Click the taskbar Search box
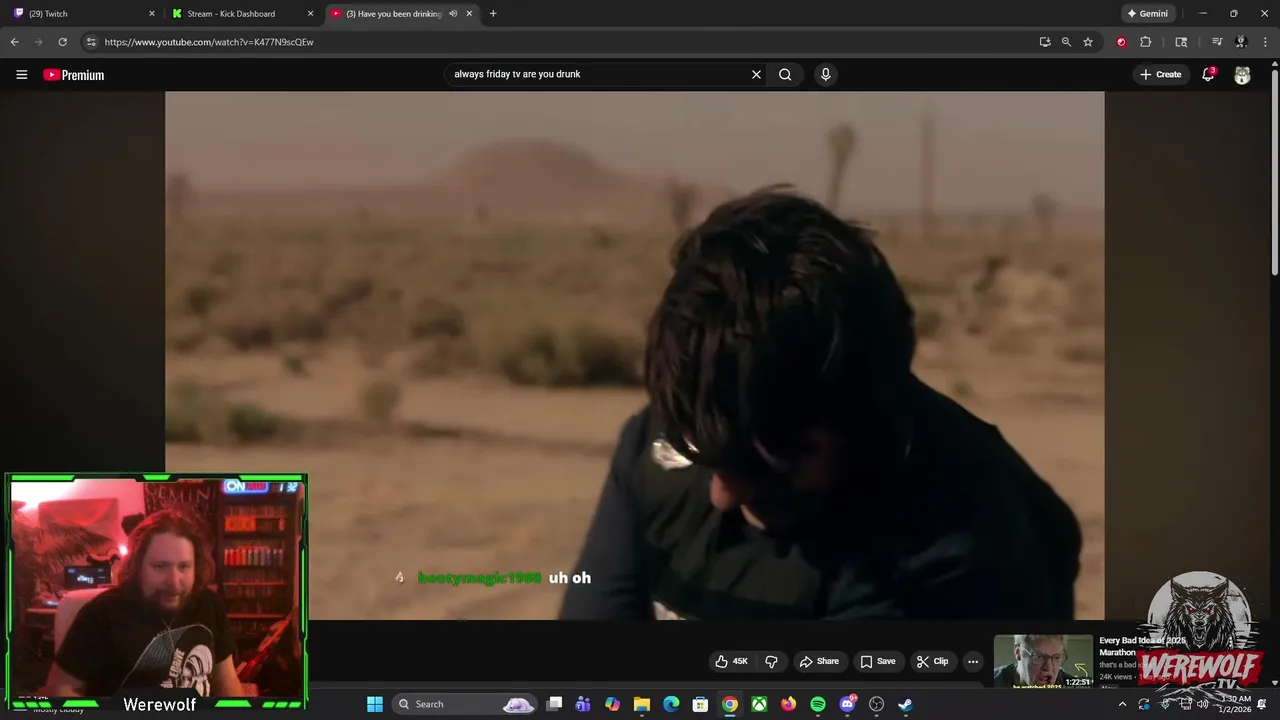1280x720 pixels. [x=465, y=704]
